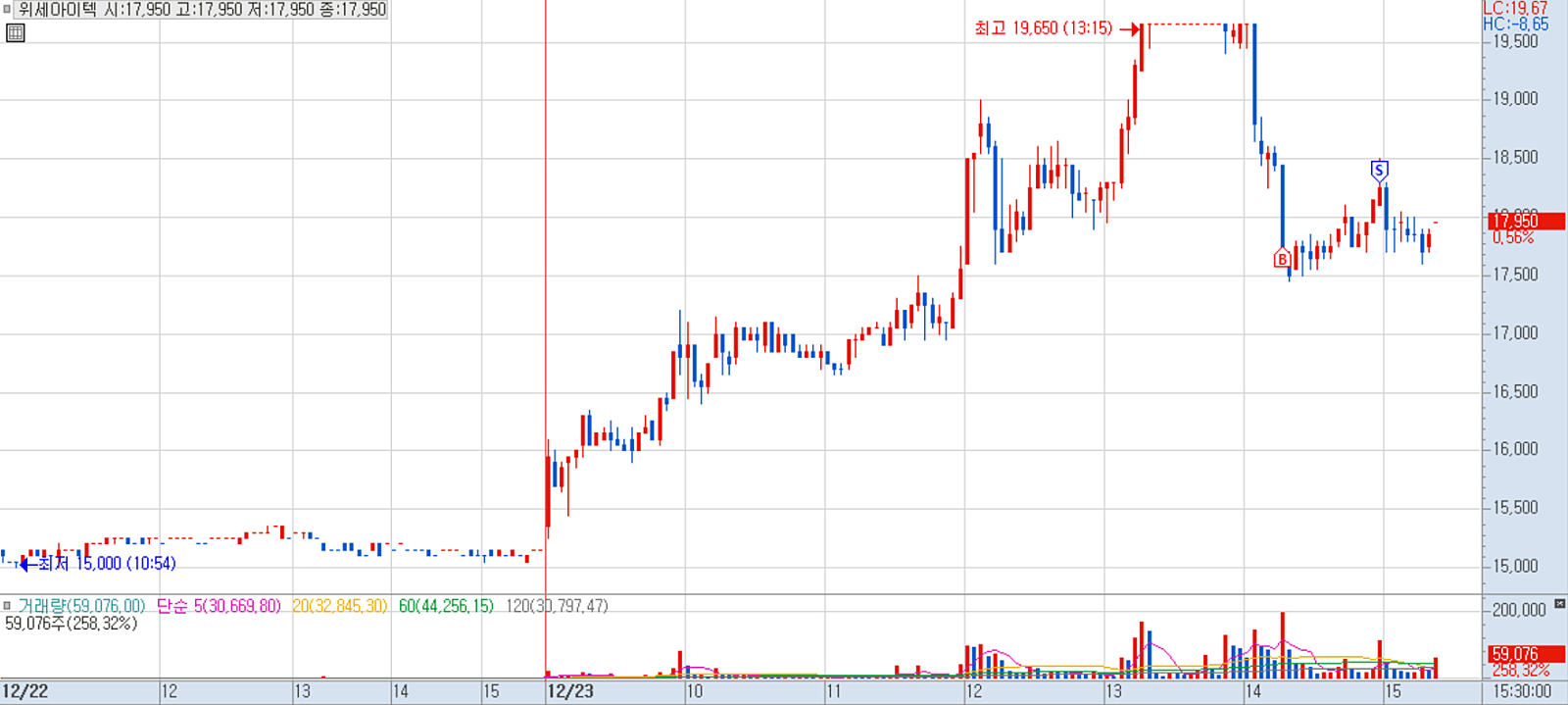Click the 18,500 price axis label
This screenshot has height=705, width=1568.
pos(1516,157)
